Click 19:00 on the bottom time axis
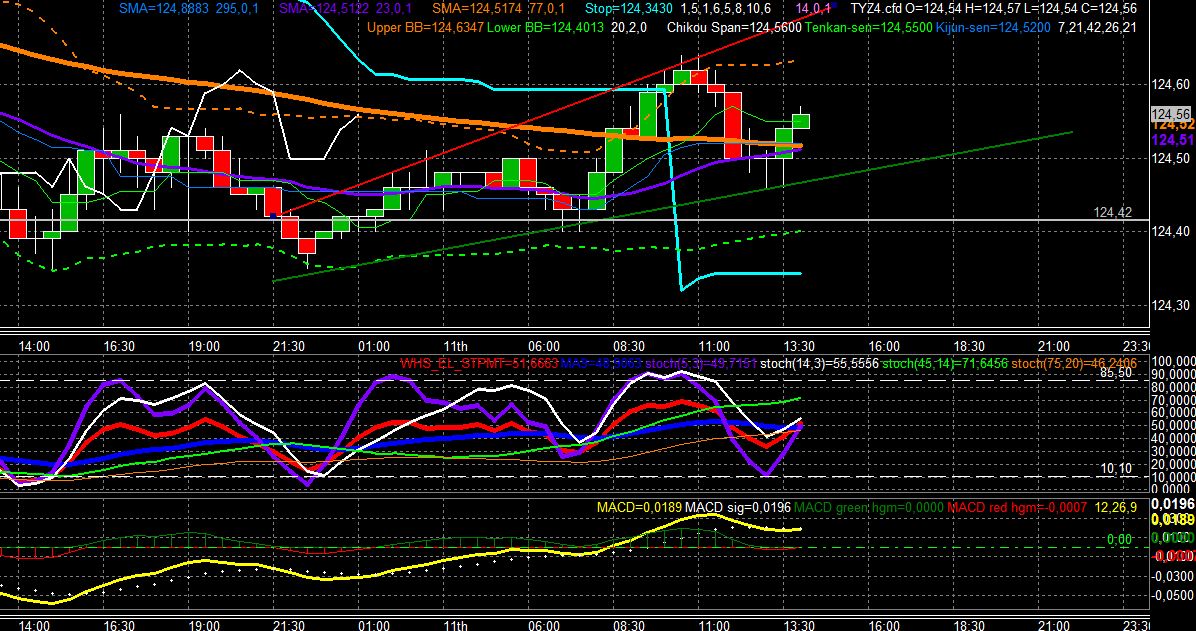This screenshot has width=1196, height=631. pos(204,624)
